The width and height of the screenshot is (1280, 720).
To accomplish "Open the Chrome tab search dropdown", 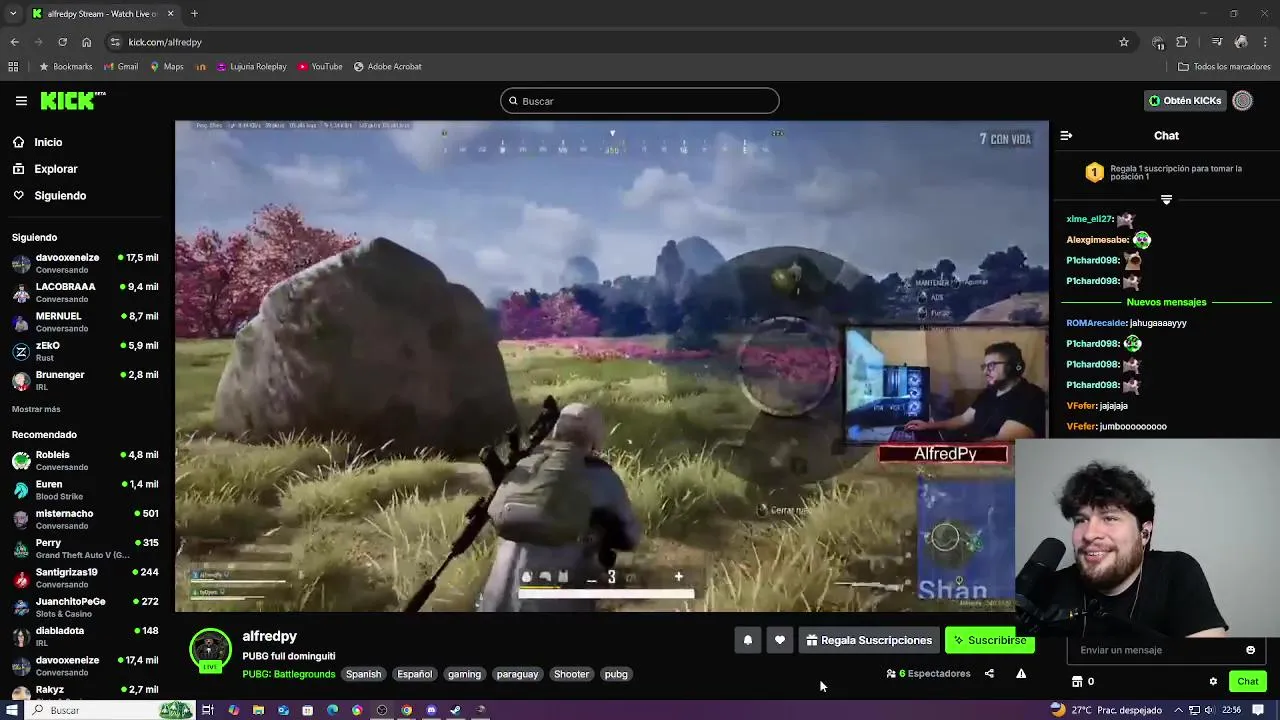I will [13, 14].
